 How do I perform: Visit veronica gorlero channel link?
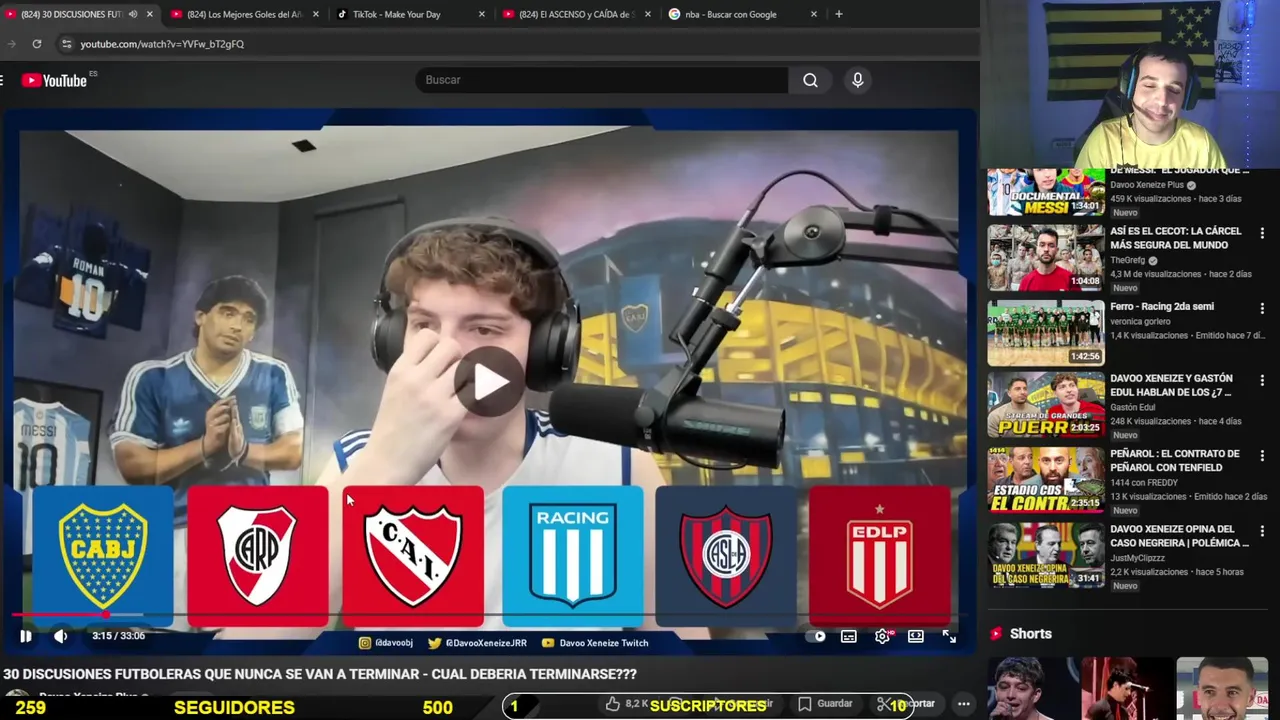click(x=1141, y=322)
